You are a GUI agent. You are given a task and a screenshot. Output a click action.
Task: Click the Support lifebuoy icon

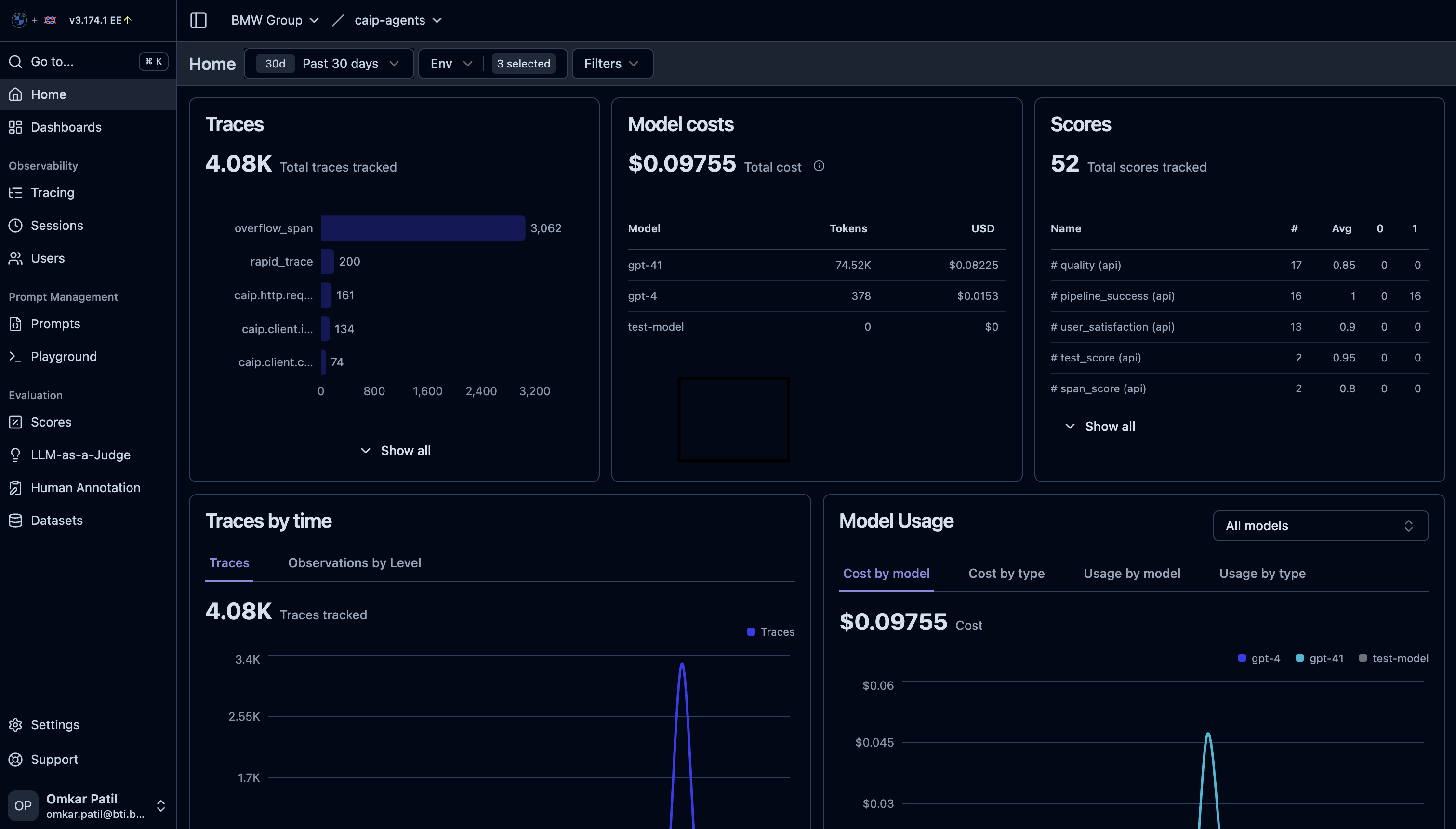[15, 760]
